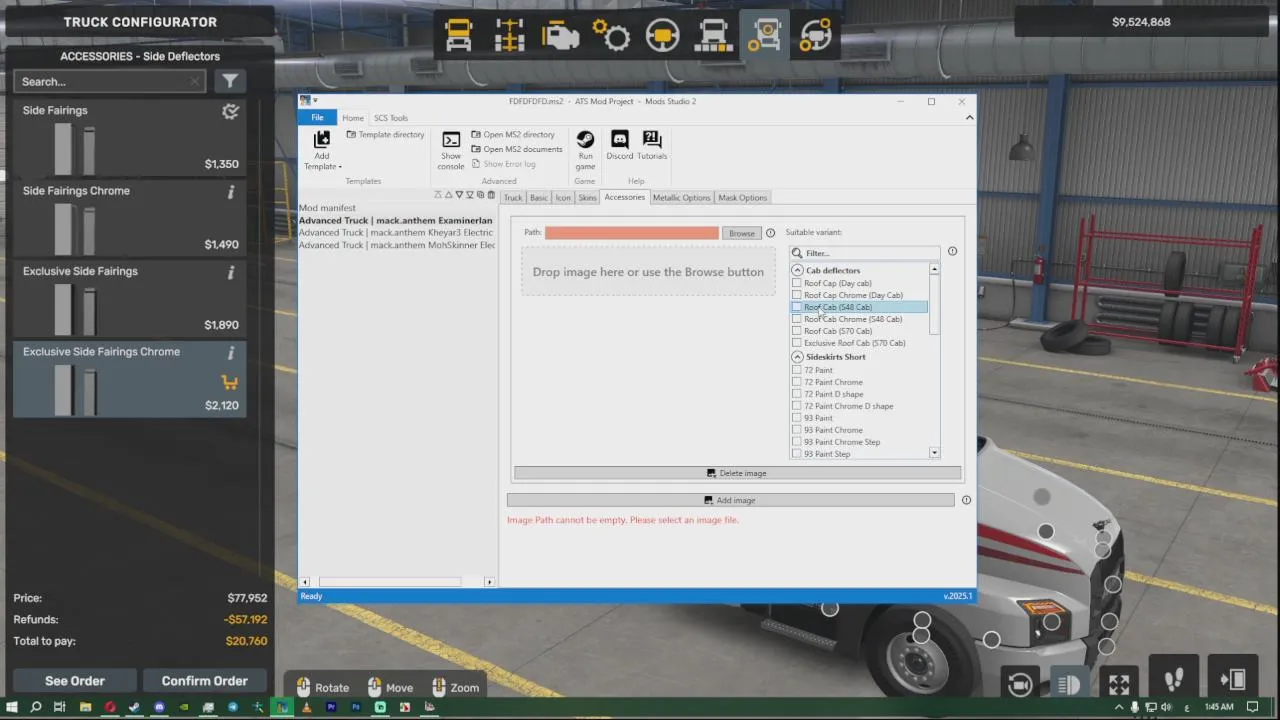Click the Add Template icon in ribbon

tap(321, 139)
